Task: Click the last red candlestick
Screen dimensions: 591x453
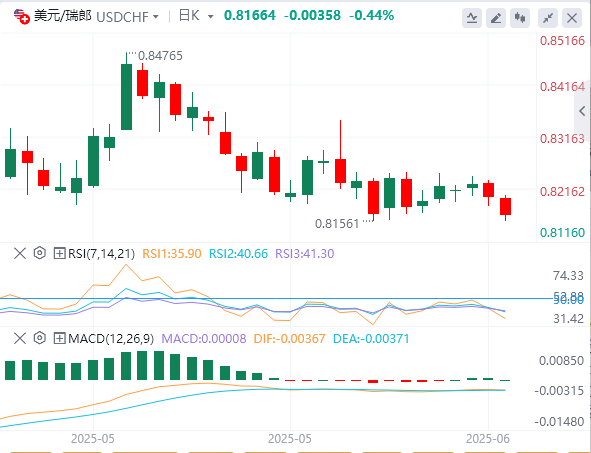Action: coord(505,207)
